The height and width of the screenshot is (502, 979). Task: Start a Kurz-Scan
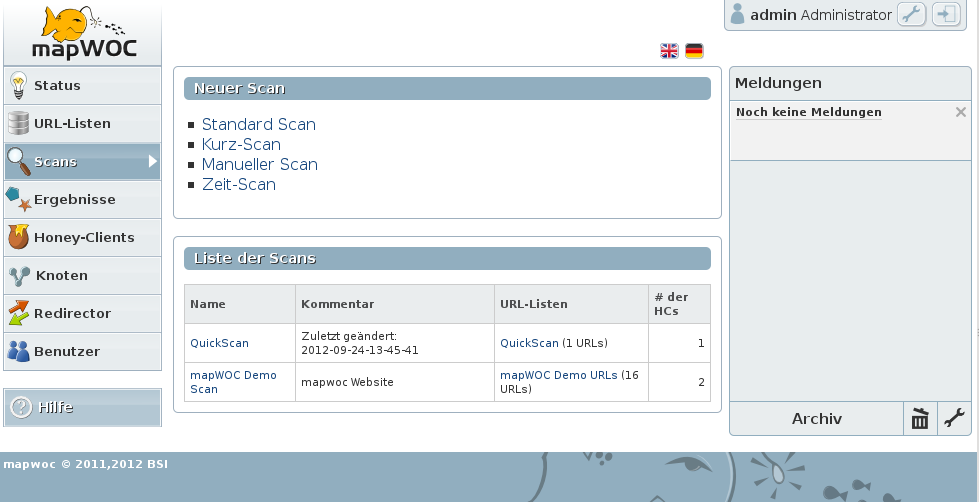[241, 144]
